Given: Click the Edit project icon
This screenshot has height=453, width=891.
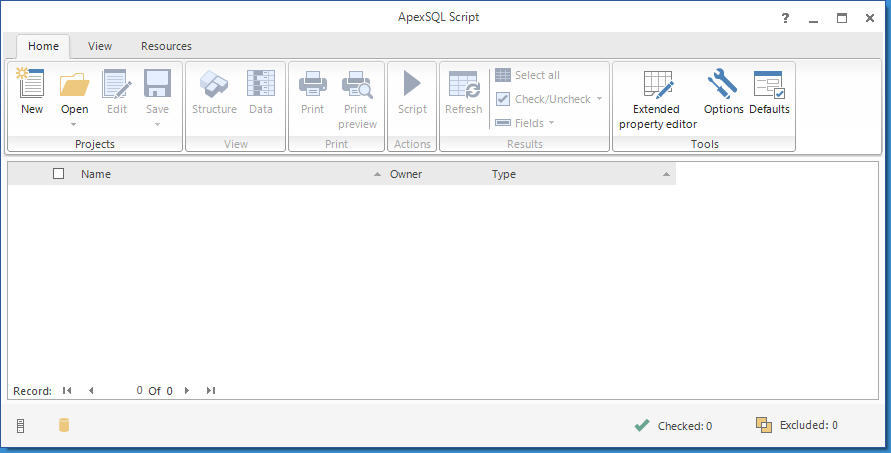Looking at the screenshot, I should tap(116, 84).
